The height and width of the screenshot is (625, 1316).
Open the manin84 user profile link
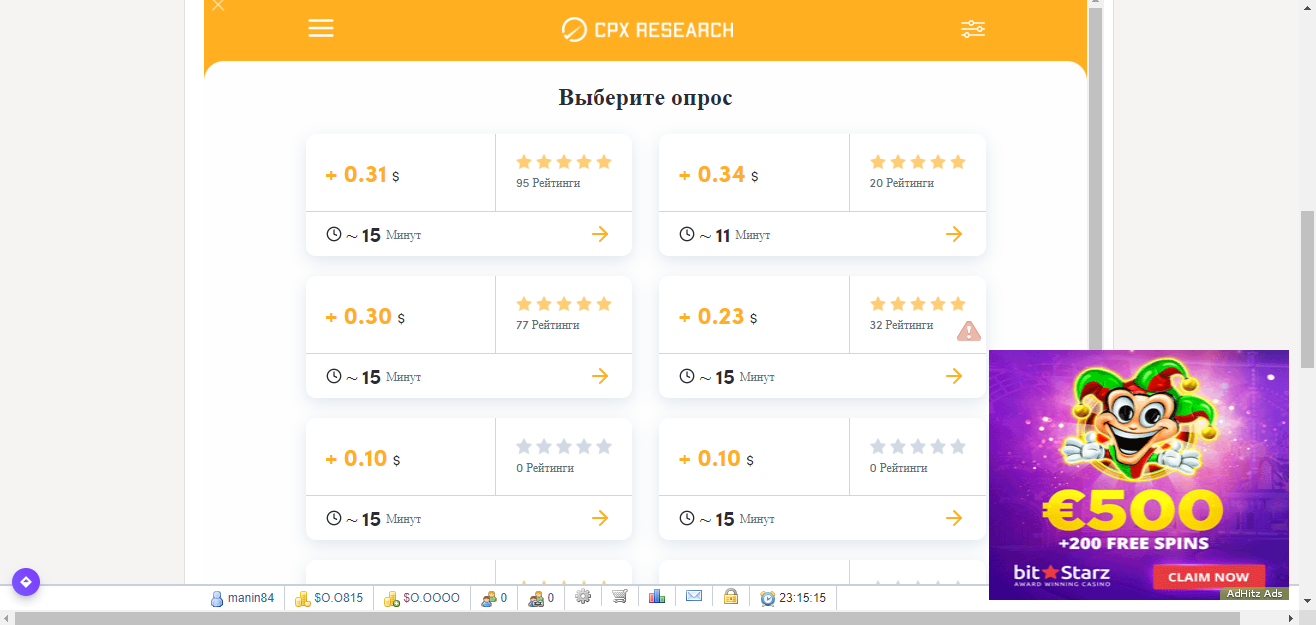coord(242,598)
